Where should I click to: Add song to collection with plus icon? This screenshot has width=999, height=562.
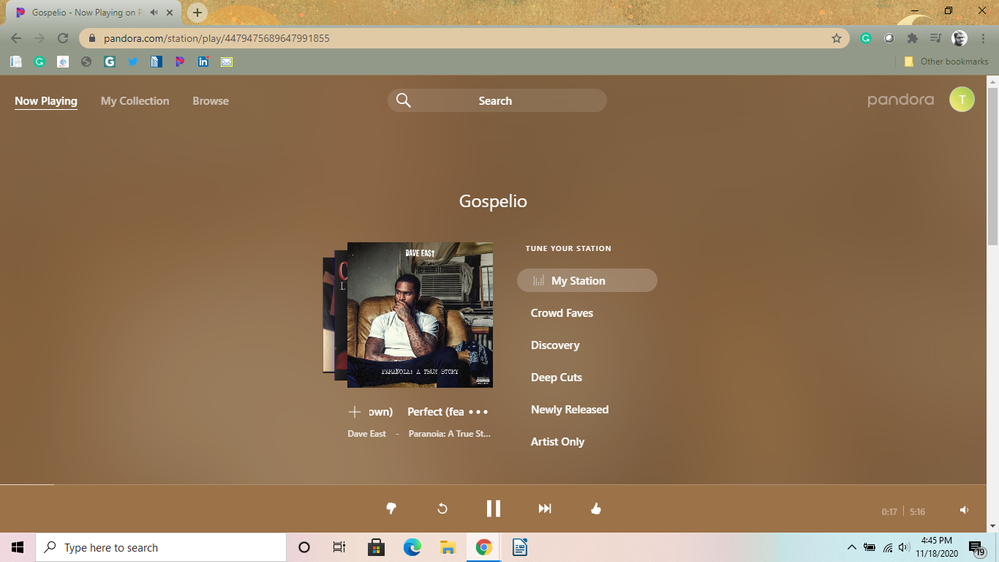(x=354, y=412)
